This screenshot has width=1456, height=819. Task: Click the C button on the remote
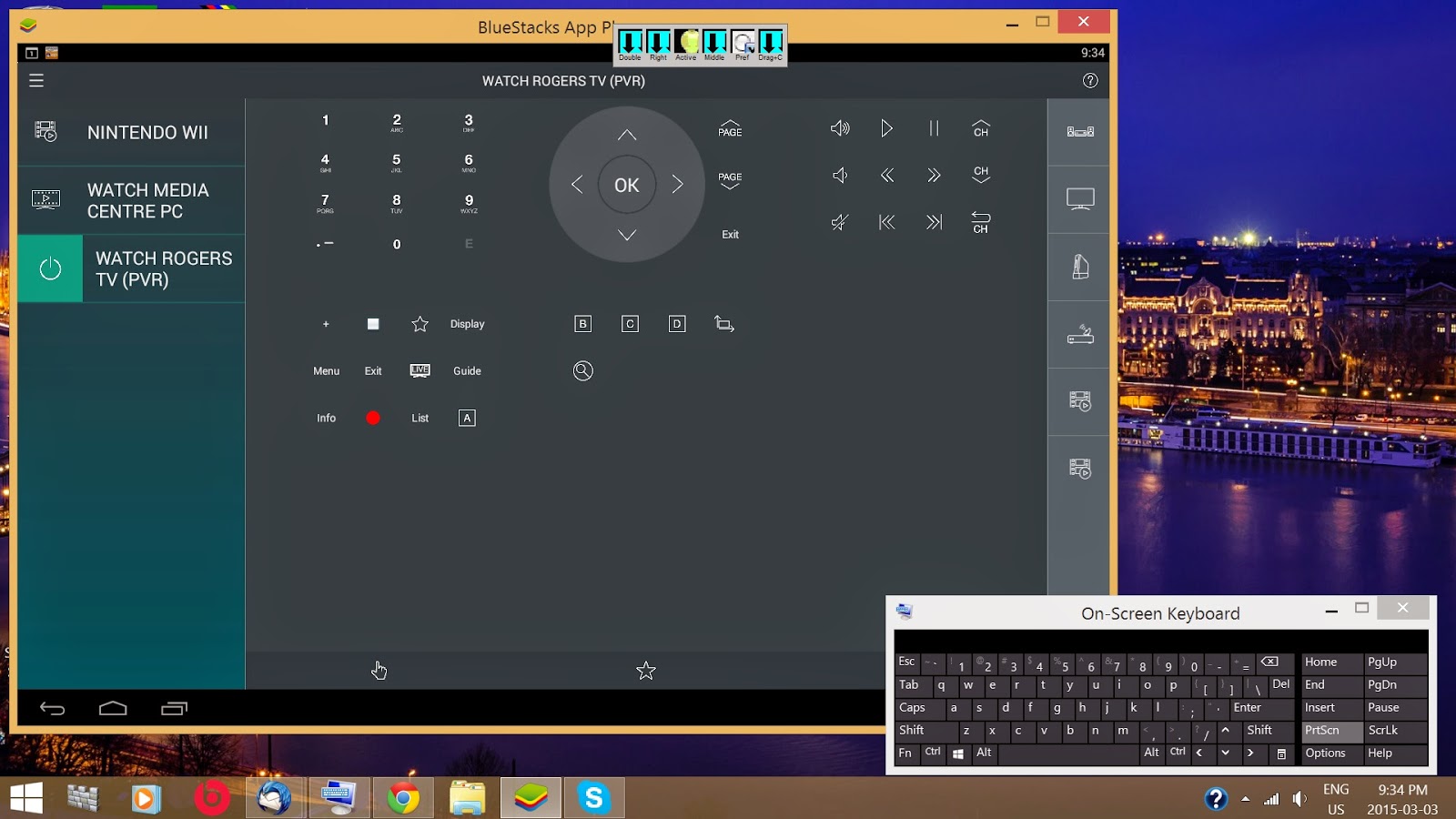630,324
